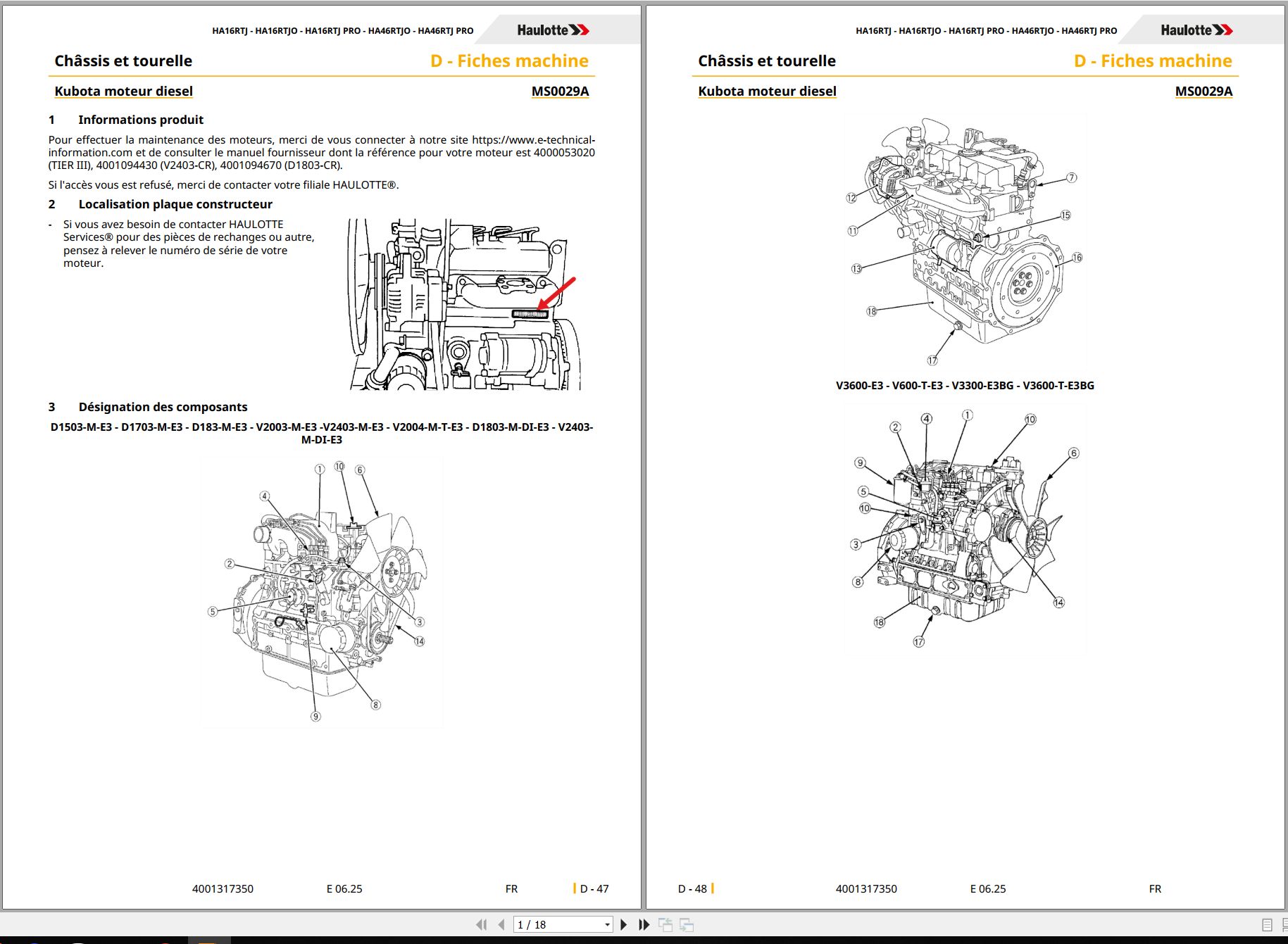The image size is (1288, 944).
Task: Go to the next page
Action: coord(623,924)
